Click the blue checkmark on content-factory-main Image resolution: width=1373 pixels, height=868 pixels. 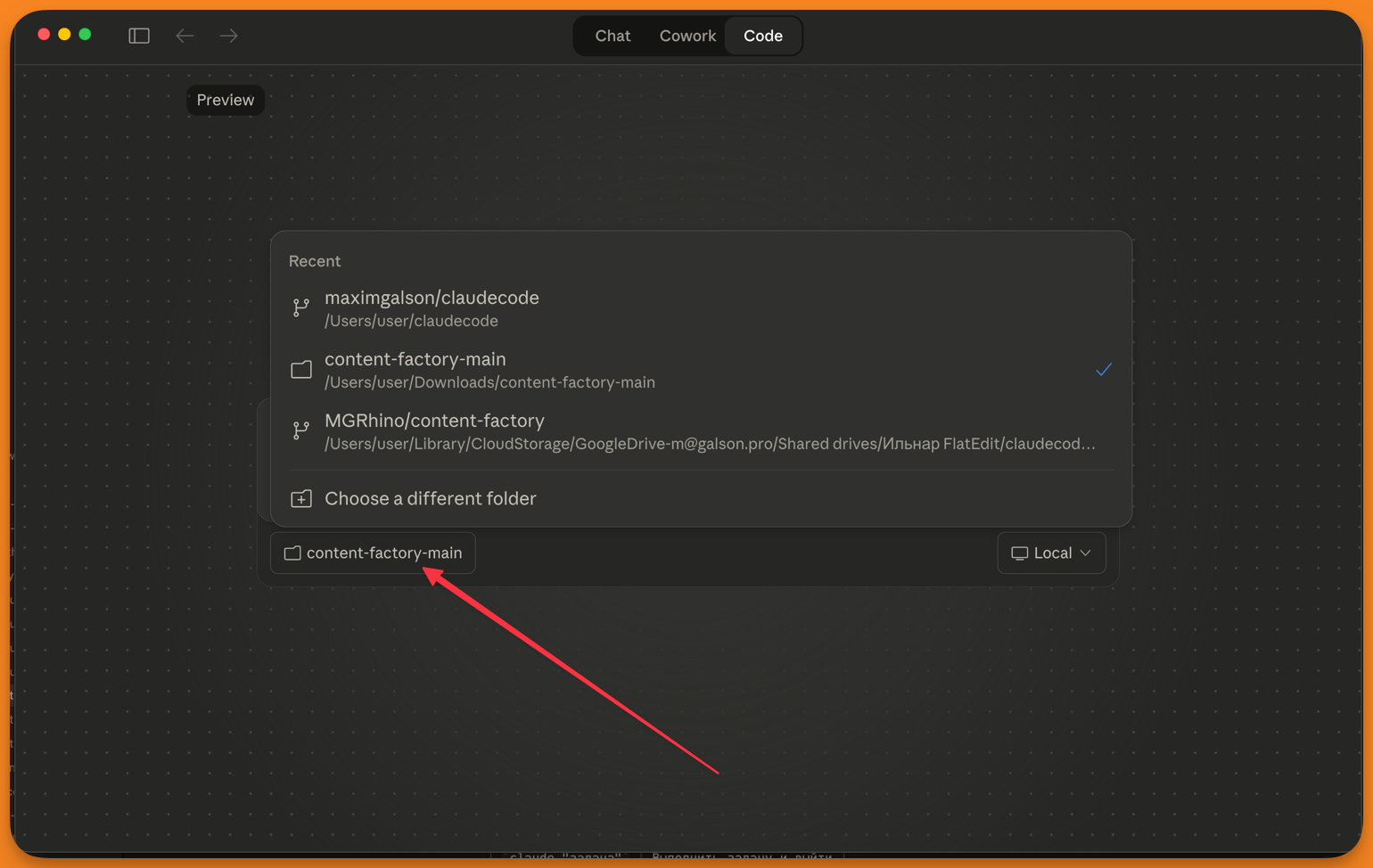pyautogui.click(x=1104, y=369)
